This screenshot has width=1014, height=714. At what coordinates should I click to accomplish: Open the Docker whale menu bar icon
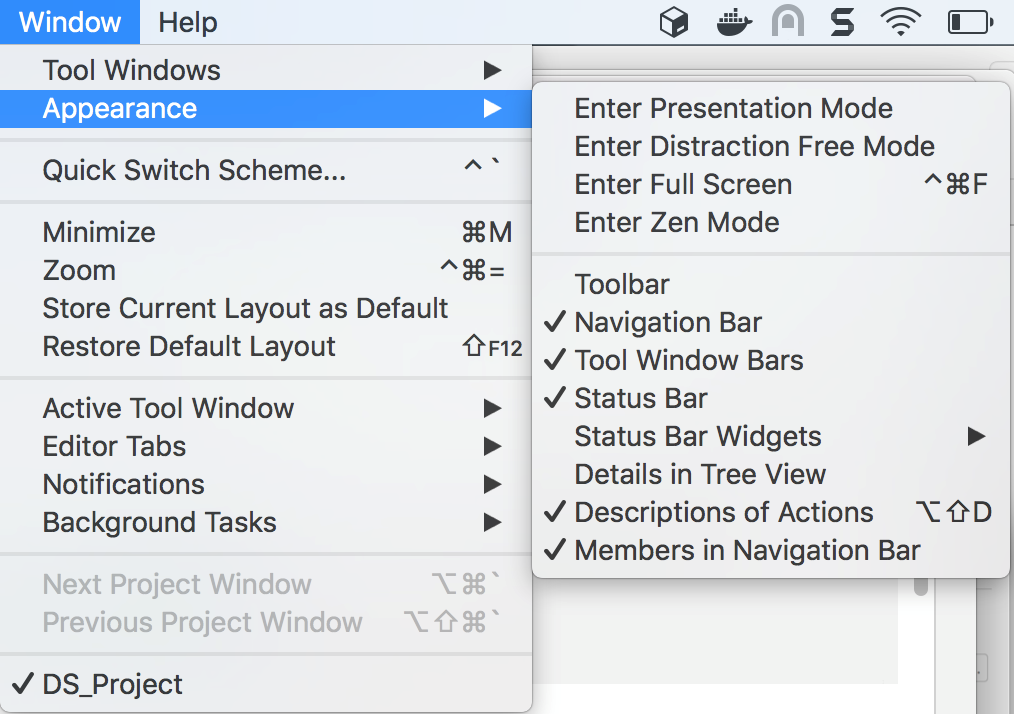pos(734,22)
